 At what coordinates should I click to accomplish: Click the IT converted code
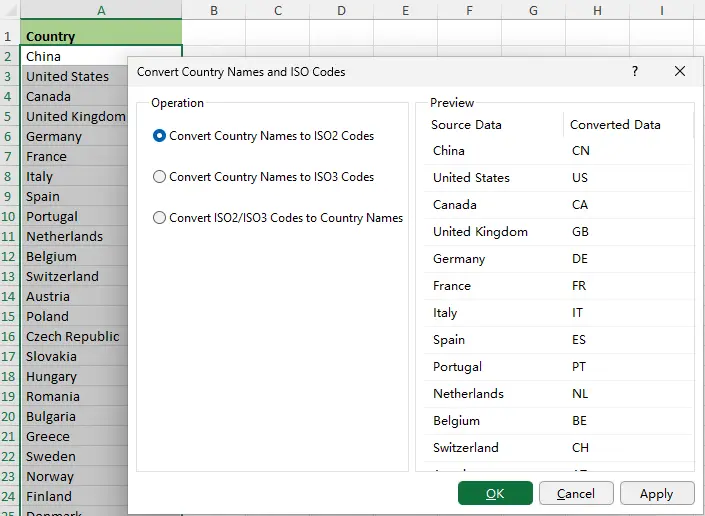pyautogui.click(x=577, y=312)
